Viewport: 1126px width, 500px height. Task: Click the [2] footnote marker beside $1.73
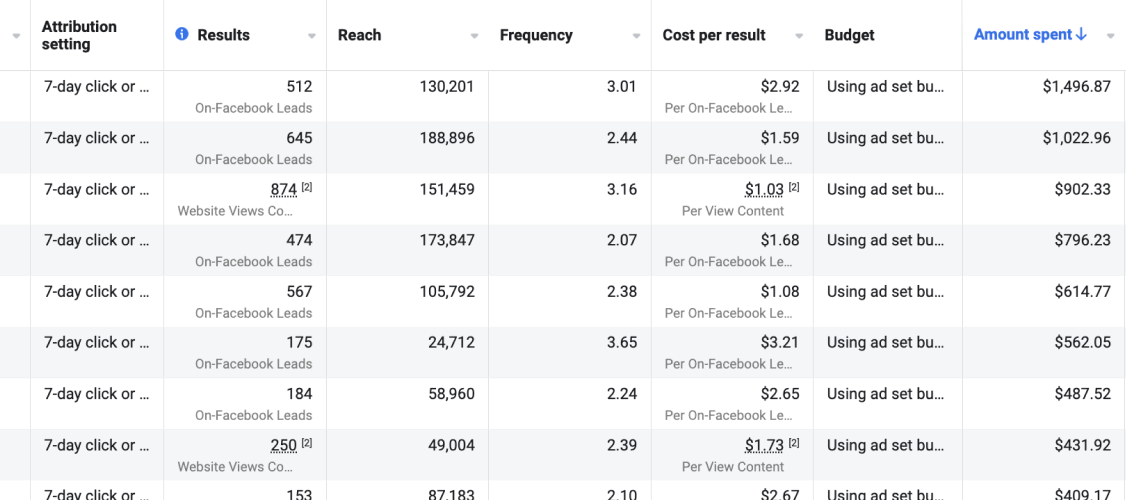tap(794, 443)
